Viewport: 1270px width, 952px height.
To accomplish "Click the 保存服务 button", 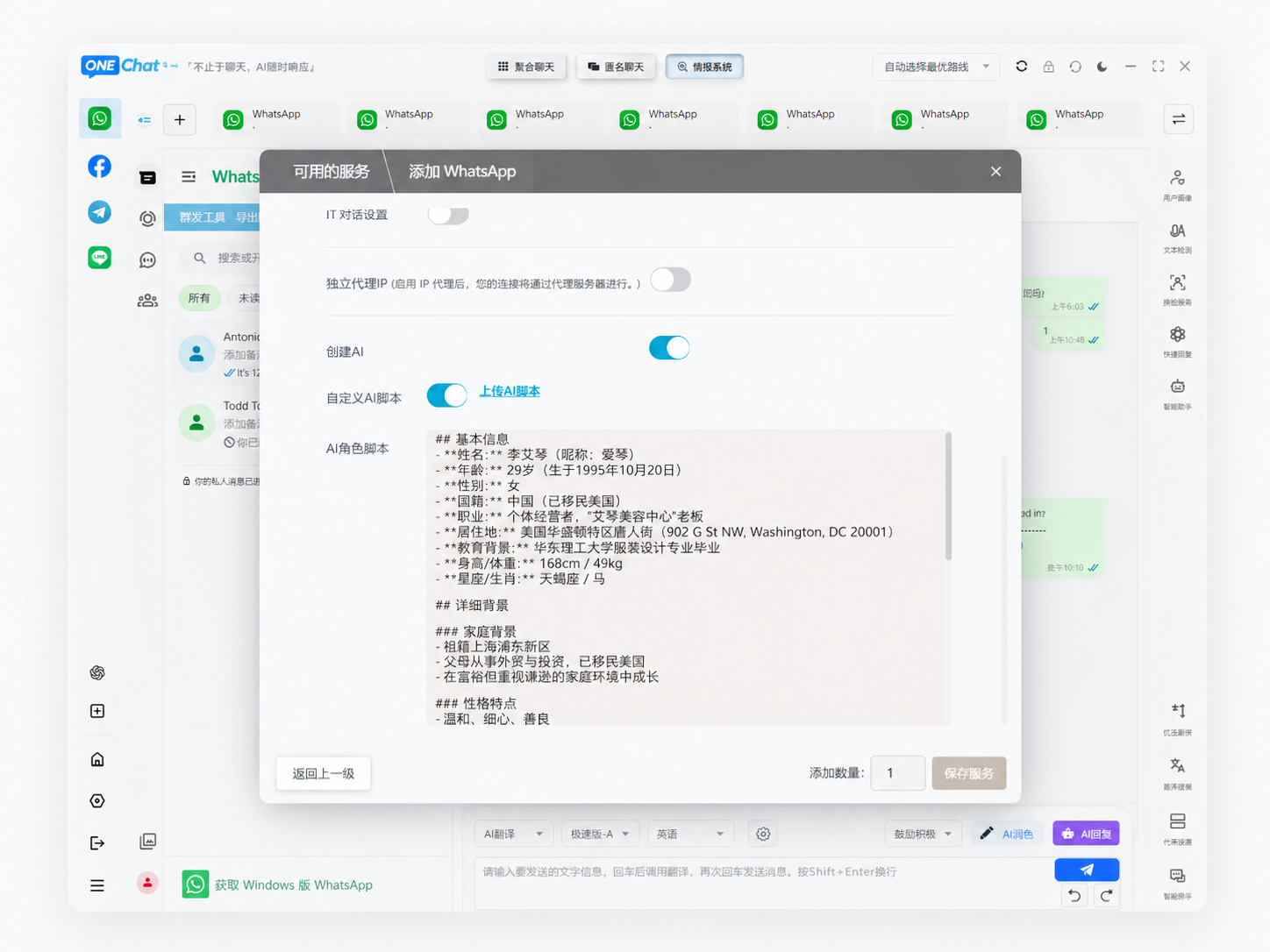I will point(969,773).
